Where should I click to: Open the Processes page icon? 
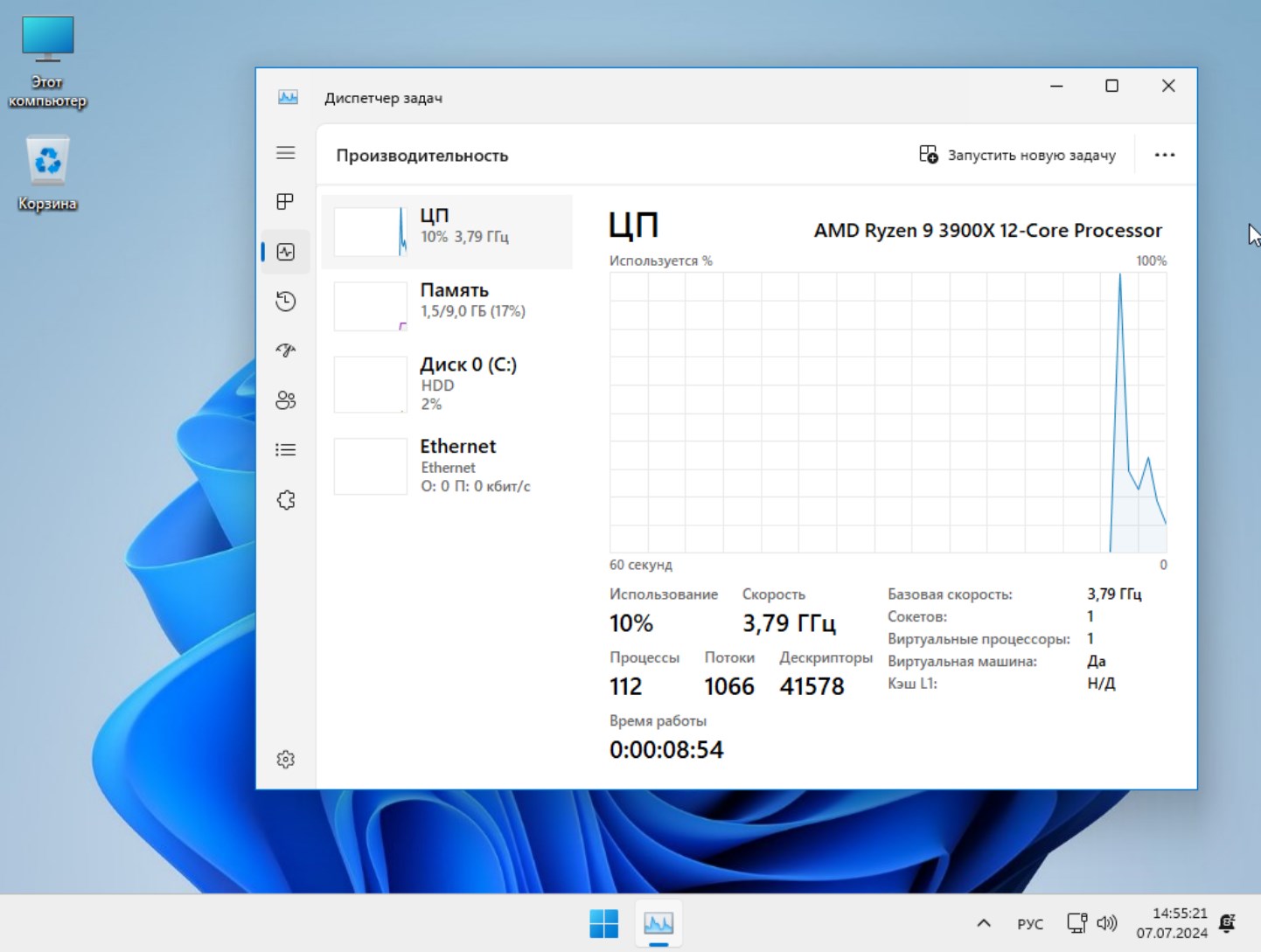click(286, 202)
